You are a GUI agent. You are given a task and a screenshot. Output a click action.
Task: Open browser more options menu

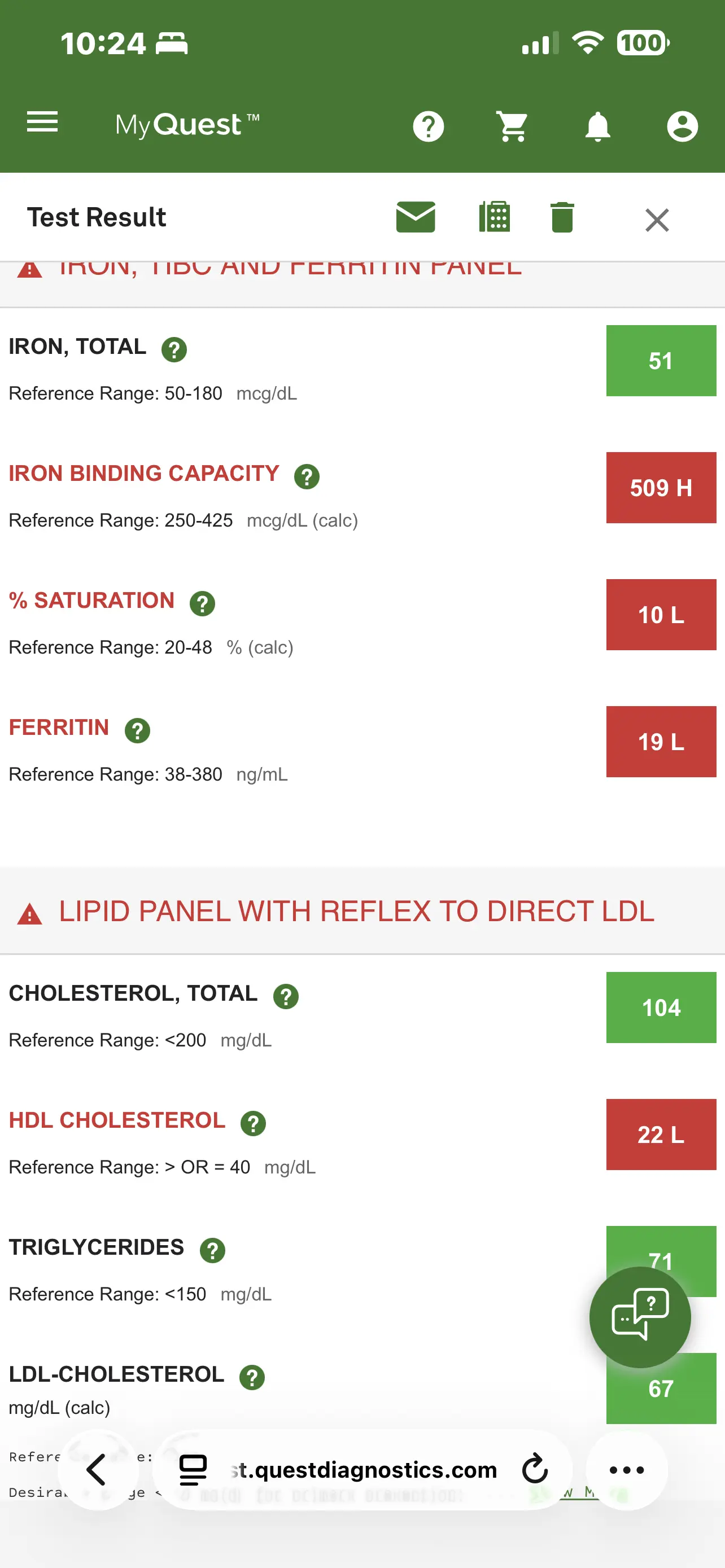click(x=626, y=1470)
